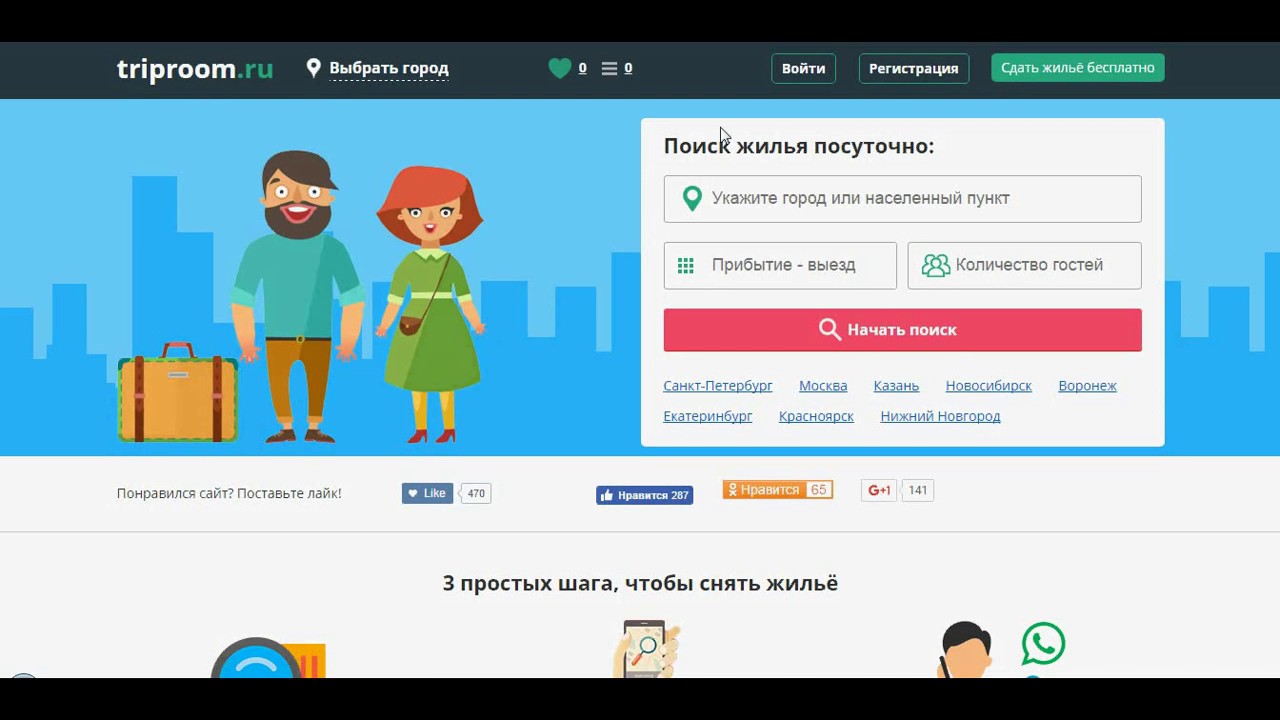Click Facebook Нравится 287 button
Viewport: 1280px width, 720px height.
click(x=644, y=495)
